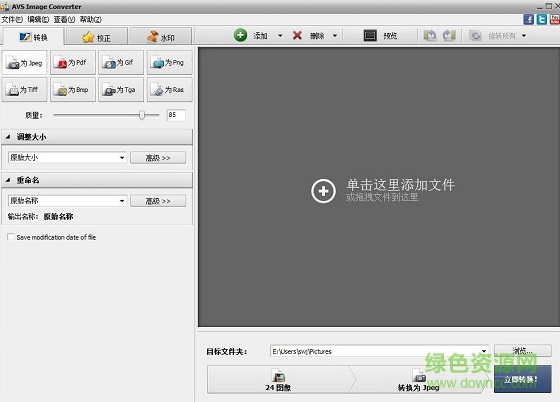
Task: Choose the Gif output format
Action: [121, 62]
